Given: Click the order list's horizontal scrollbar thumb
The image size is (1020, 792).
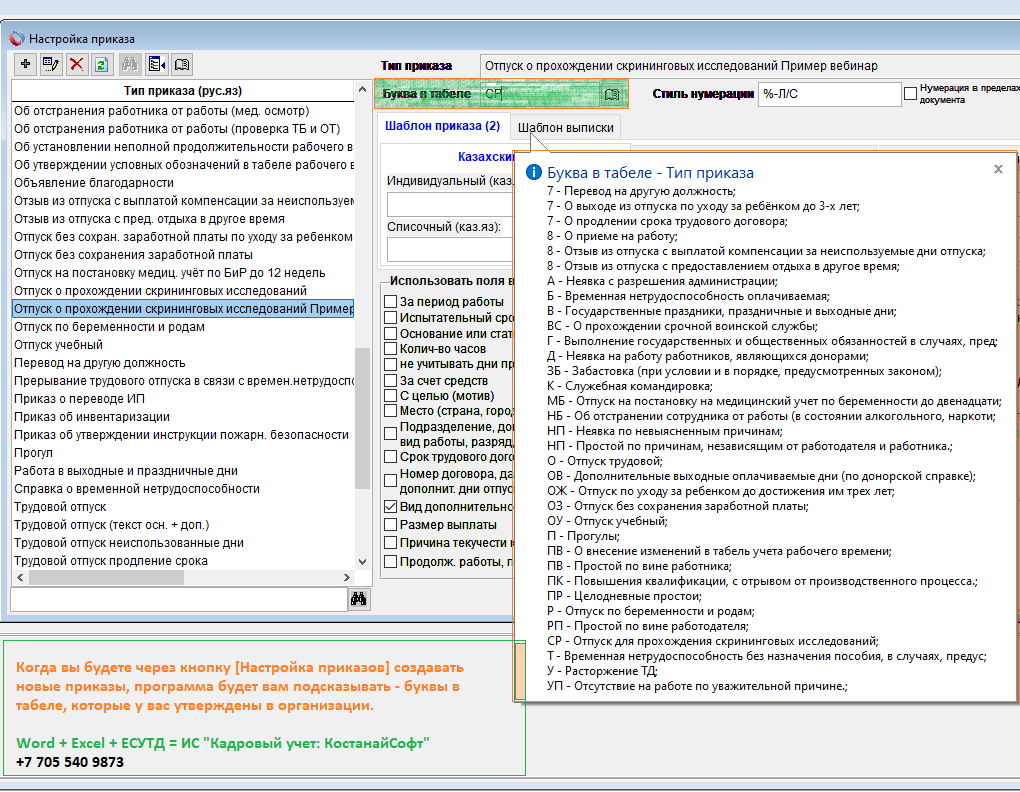Looking at the screenshot, I should (107, 577).
